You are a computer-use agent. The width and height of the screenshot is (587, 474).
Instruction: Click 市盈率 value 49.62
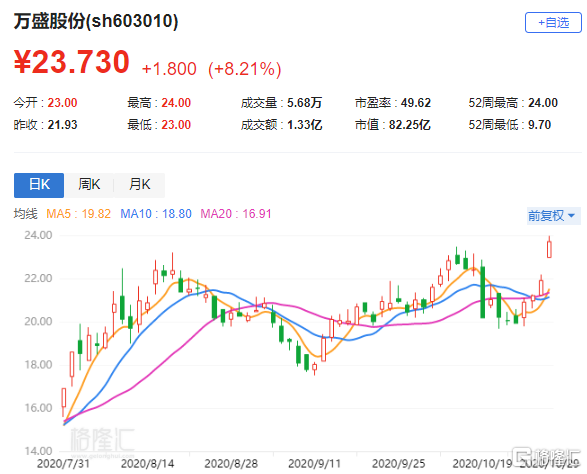(416, 103)
